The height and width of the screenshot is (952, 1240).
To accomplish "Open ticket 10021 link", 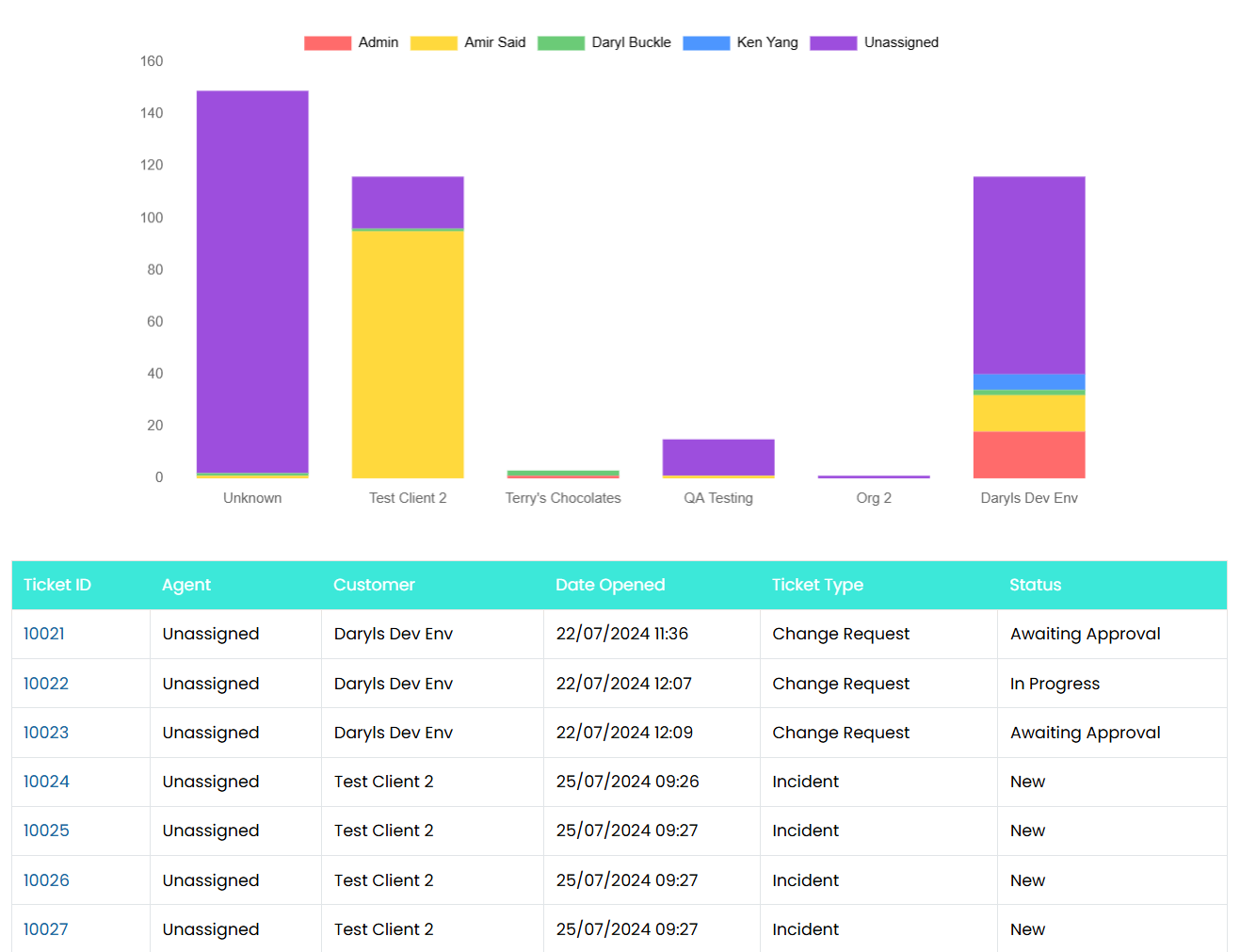I will click(x=44, y=634).
